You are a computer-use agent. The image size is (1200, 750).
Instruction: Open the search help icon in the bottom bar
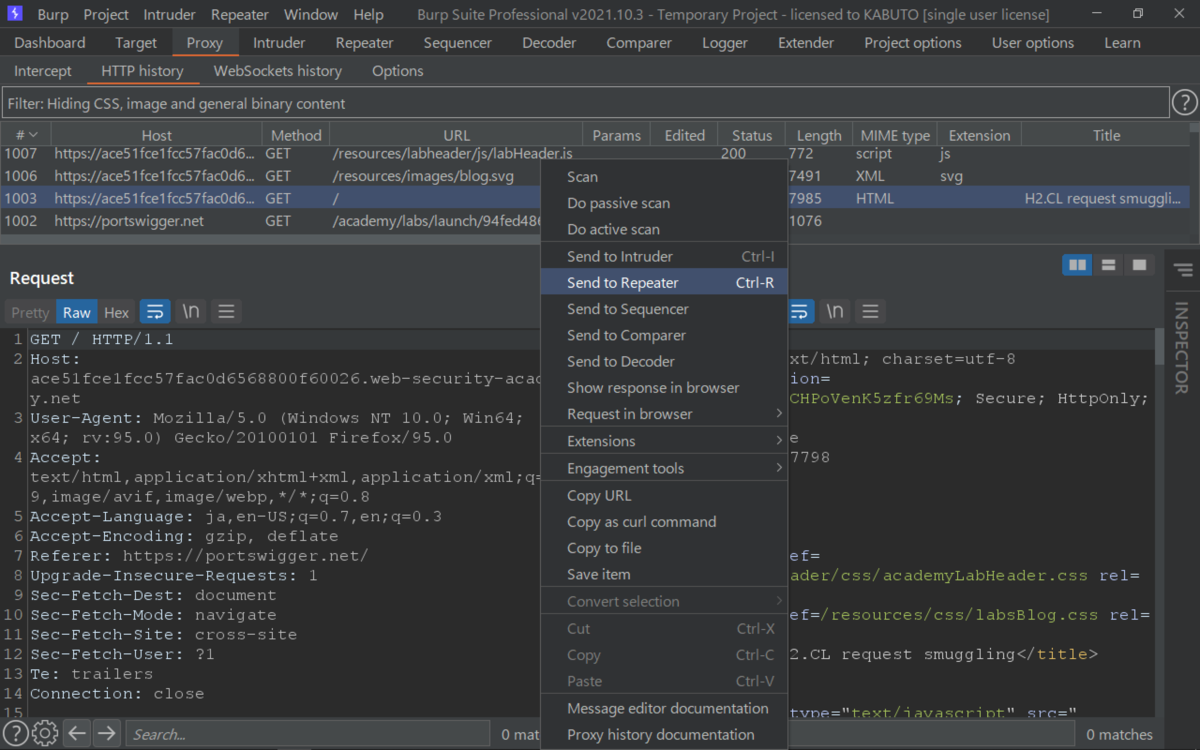(x=15, y=733)
